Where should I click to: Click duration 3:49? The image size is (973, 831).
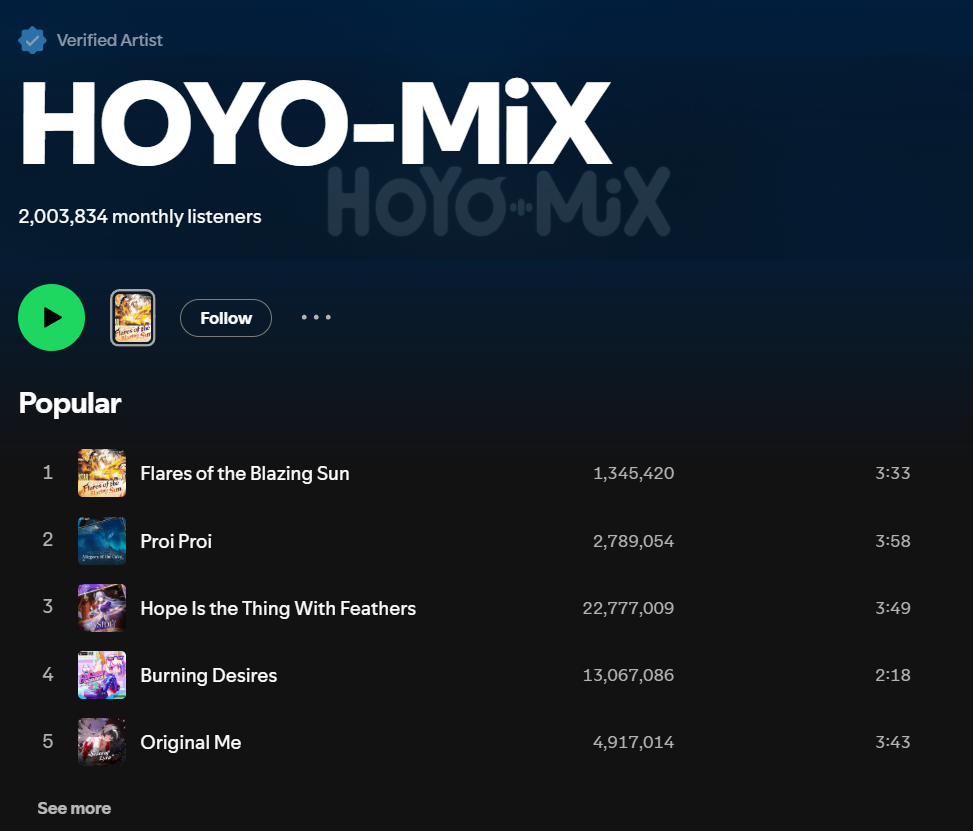pos(892,608)
